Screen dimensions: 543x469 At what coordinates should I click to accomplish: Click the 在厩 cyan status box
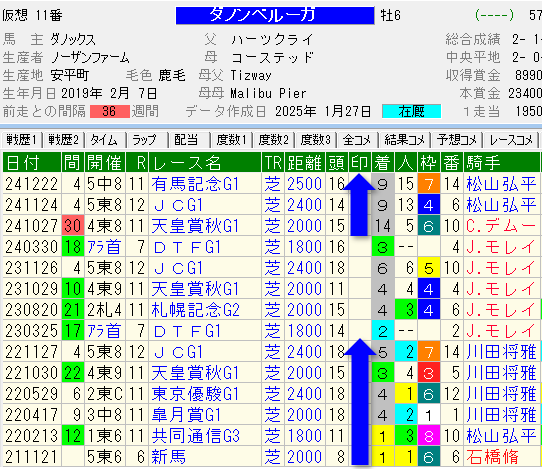click(411, 111)
